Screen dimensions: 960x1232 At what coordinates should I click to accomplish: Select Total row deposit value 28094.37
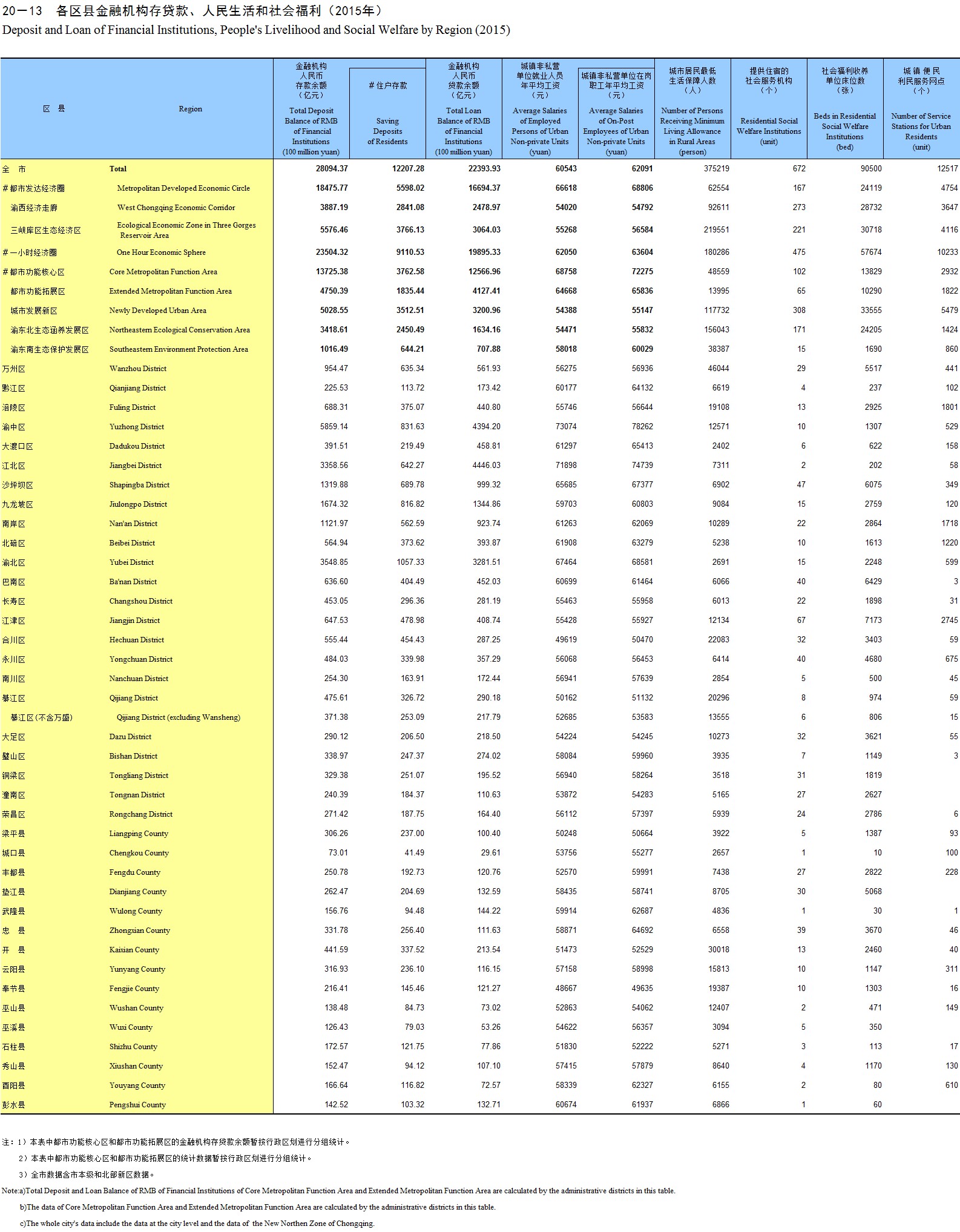pos(332,169)
